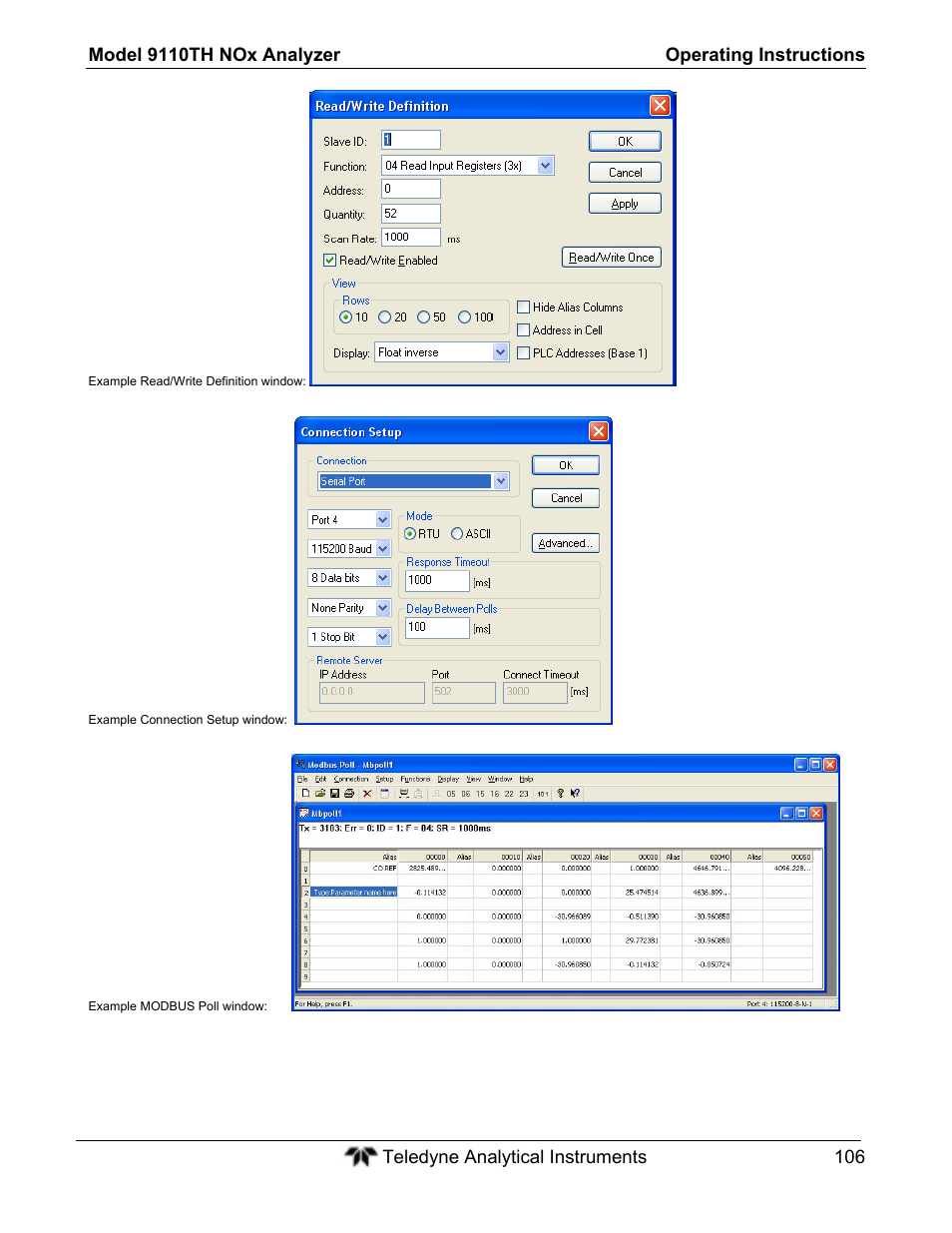
Task: Open the 115200 Baud dropdown
Action: pyautogui.click(x=383, y=549)
